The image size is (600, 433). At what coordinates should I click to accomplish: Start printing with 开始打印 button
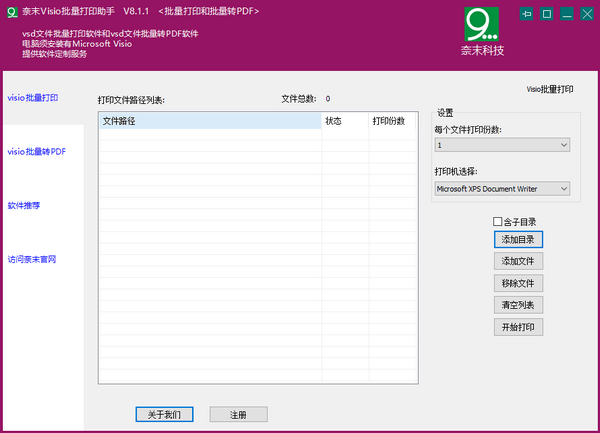[x=518, y=327]
